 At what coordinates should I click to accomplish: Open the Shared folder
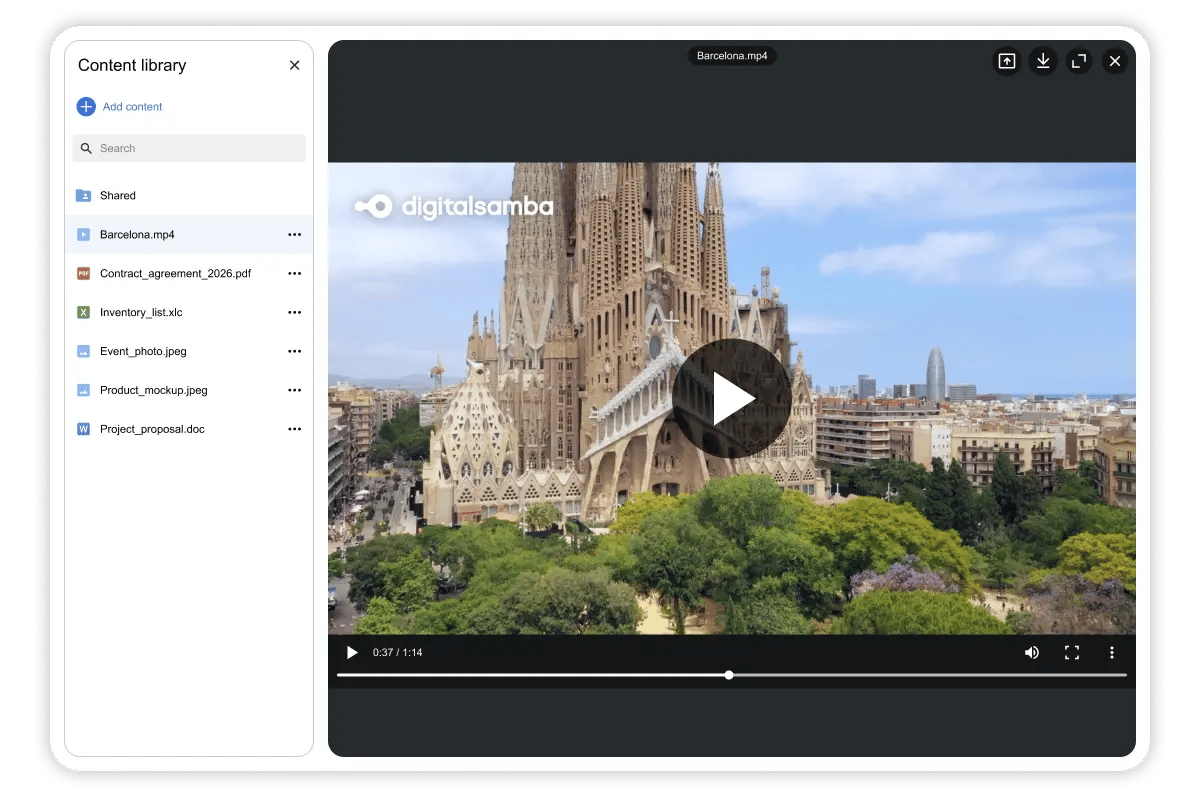[x=117, y=195]
